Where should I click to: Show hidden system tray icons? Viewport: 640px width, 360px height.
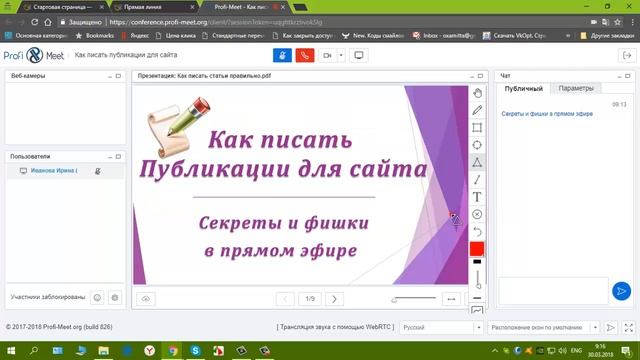coord(495,351)
